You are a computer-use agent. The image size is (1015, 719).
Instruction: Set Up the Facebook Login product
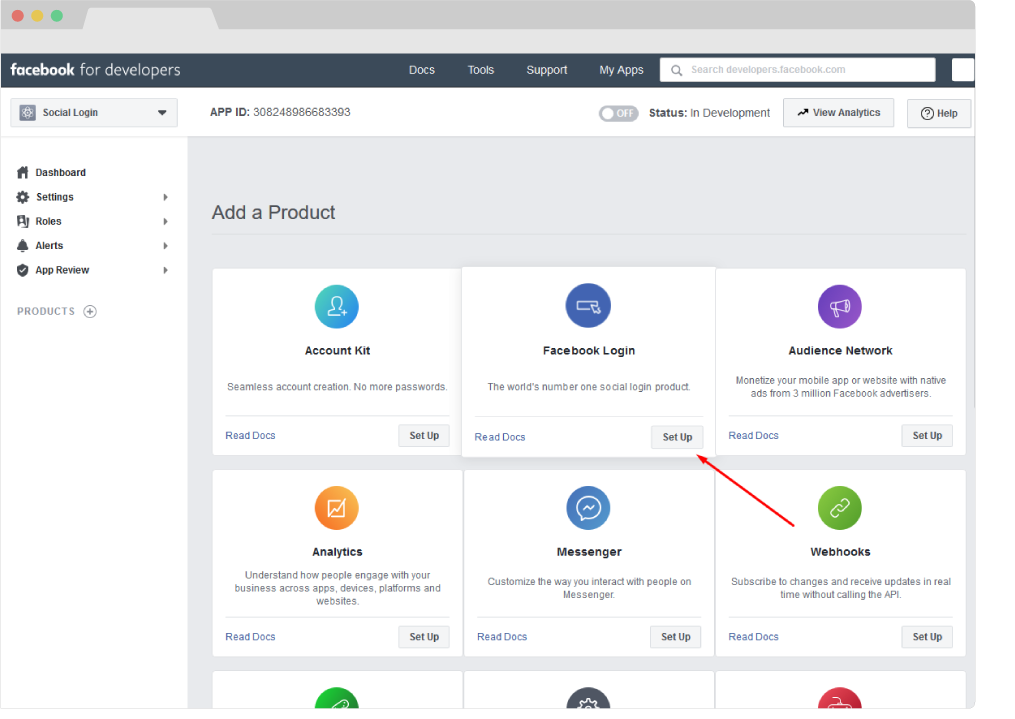click(x=677, y=437)
